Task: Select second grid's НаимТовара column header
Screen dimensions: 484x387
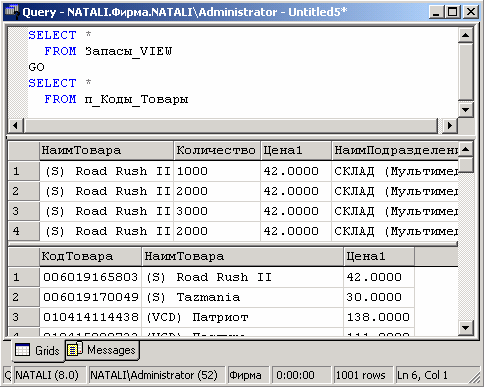Action: click(x=243, y=256)
